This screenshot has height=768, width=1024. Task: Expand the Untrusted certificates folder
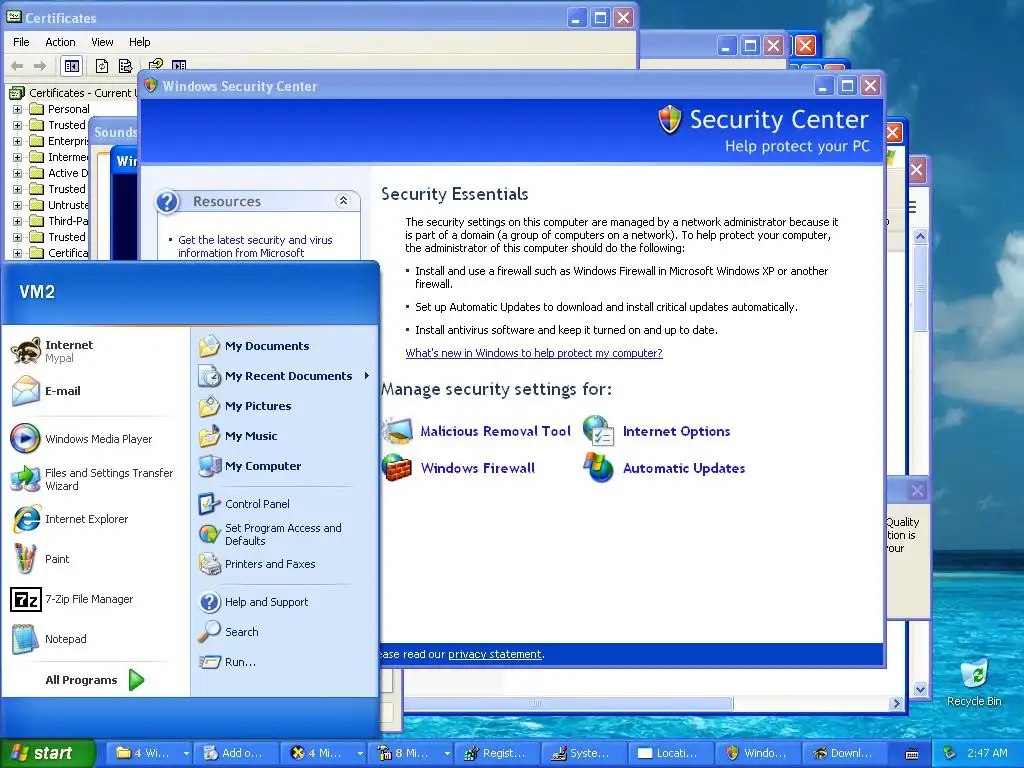[18, 205]
